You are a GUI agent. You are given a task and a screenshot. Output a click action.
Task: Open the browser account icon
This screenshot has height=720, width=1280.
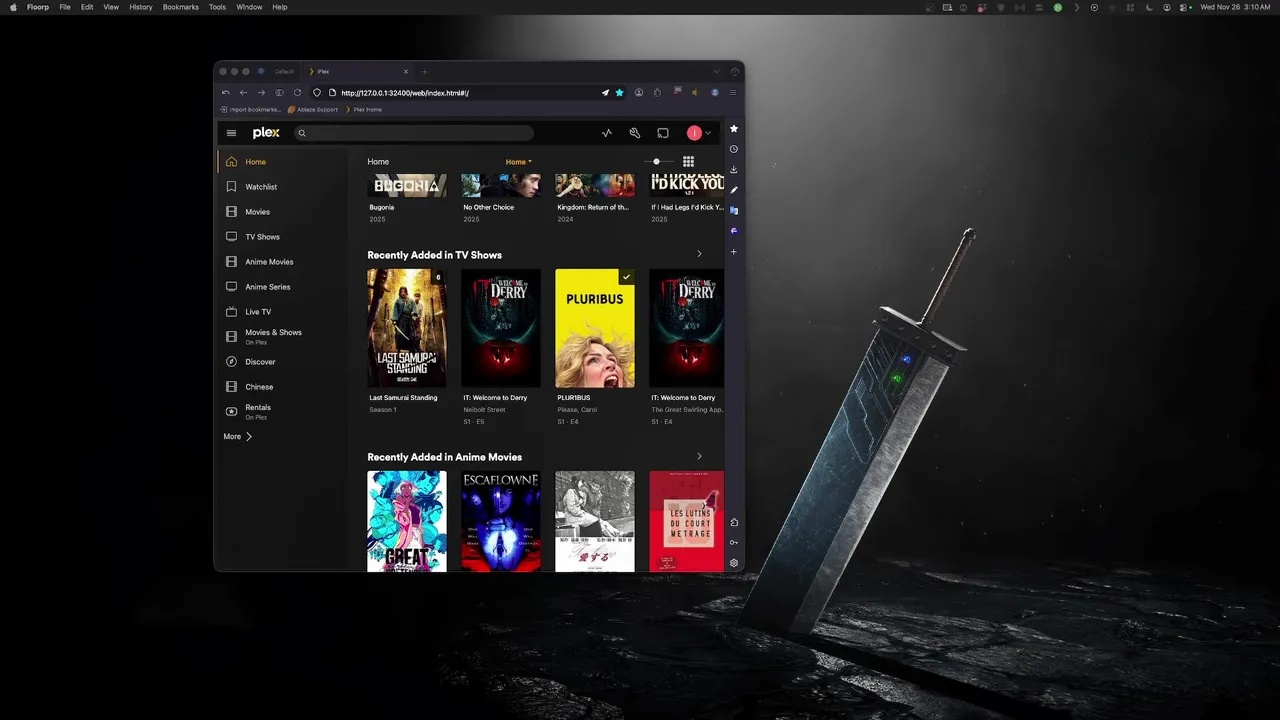click(639, 93)
